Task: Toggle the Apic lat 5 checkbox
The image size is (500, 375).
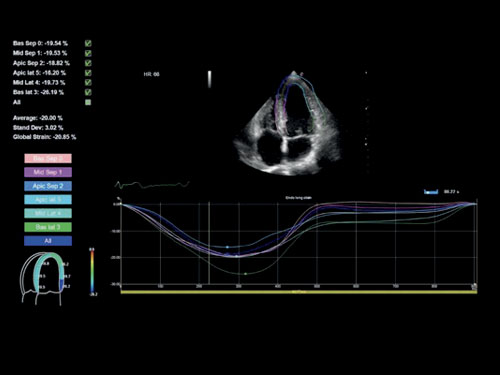Action: point(88,73)
